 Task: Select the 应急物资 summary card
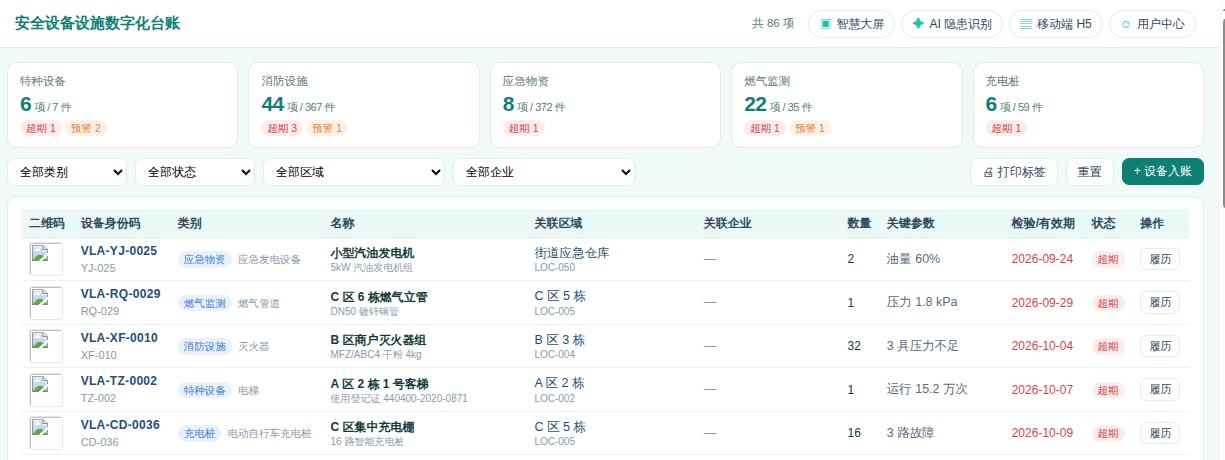point(605,105)
